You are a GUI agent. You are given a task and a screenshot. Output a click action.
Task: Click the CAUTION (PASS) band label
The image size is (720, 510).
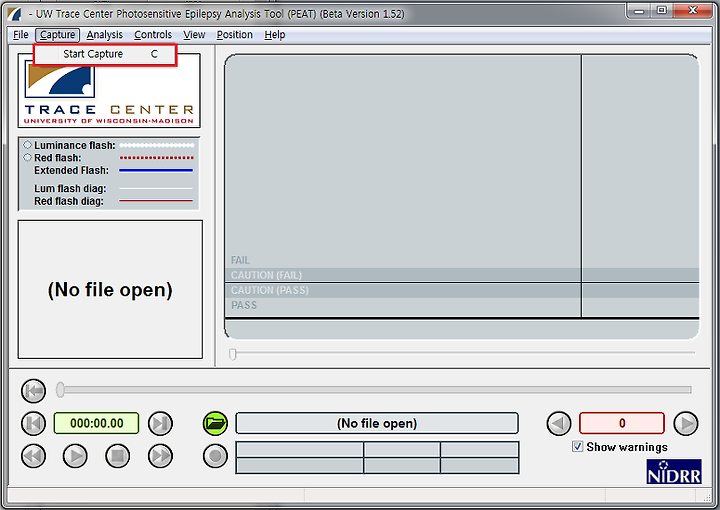point(270,290)
